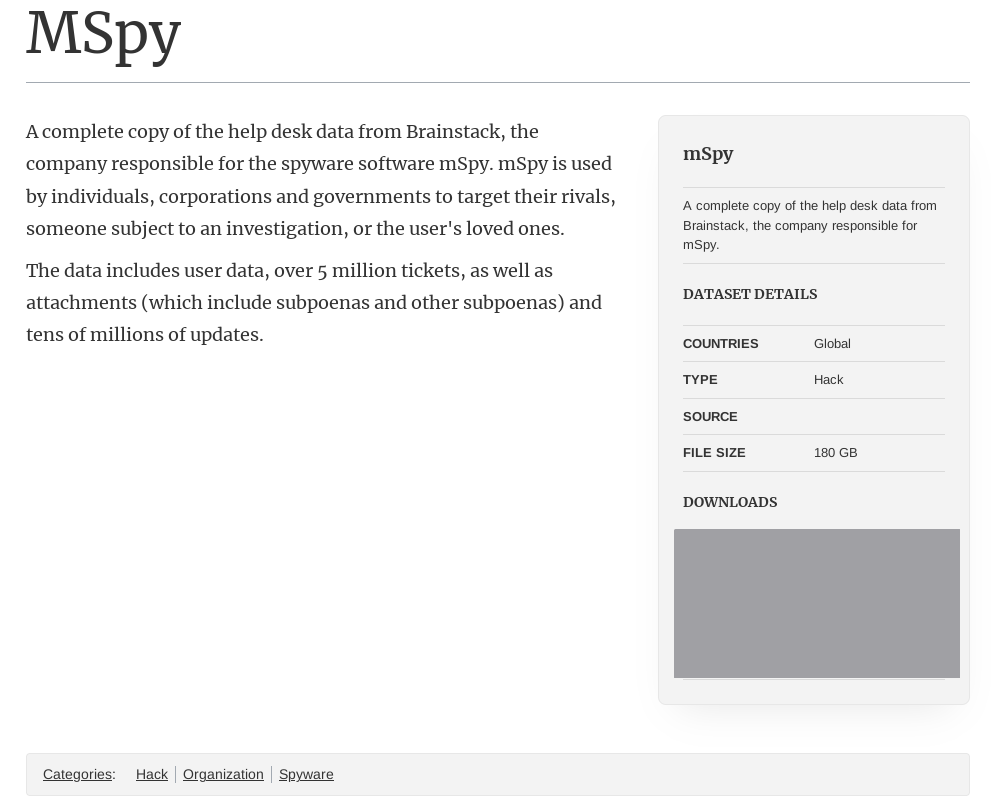Click the Hack type value in infobox
This screenshot has height=805, width=991.
(x=829, y=380)
